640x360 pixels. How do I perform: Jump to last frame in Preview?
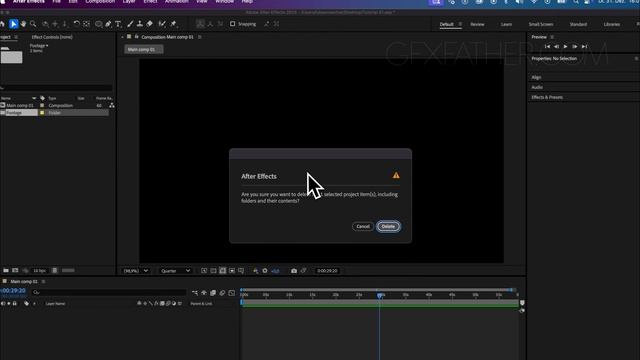tap(584, 47)
